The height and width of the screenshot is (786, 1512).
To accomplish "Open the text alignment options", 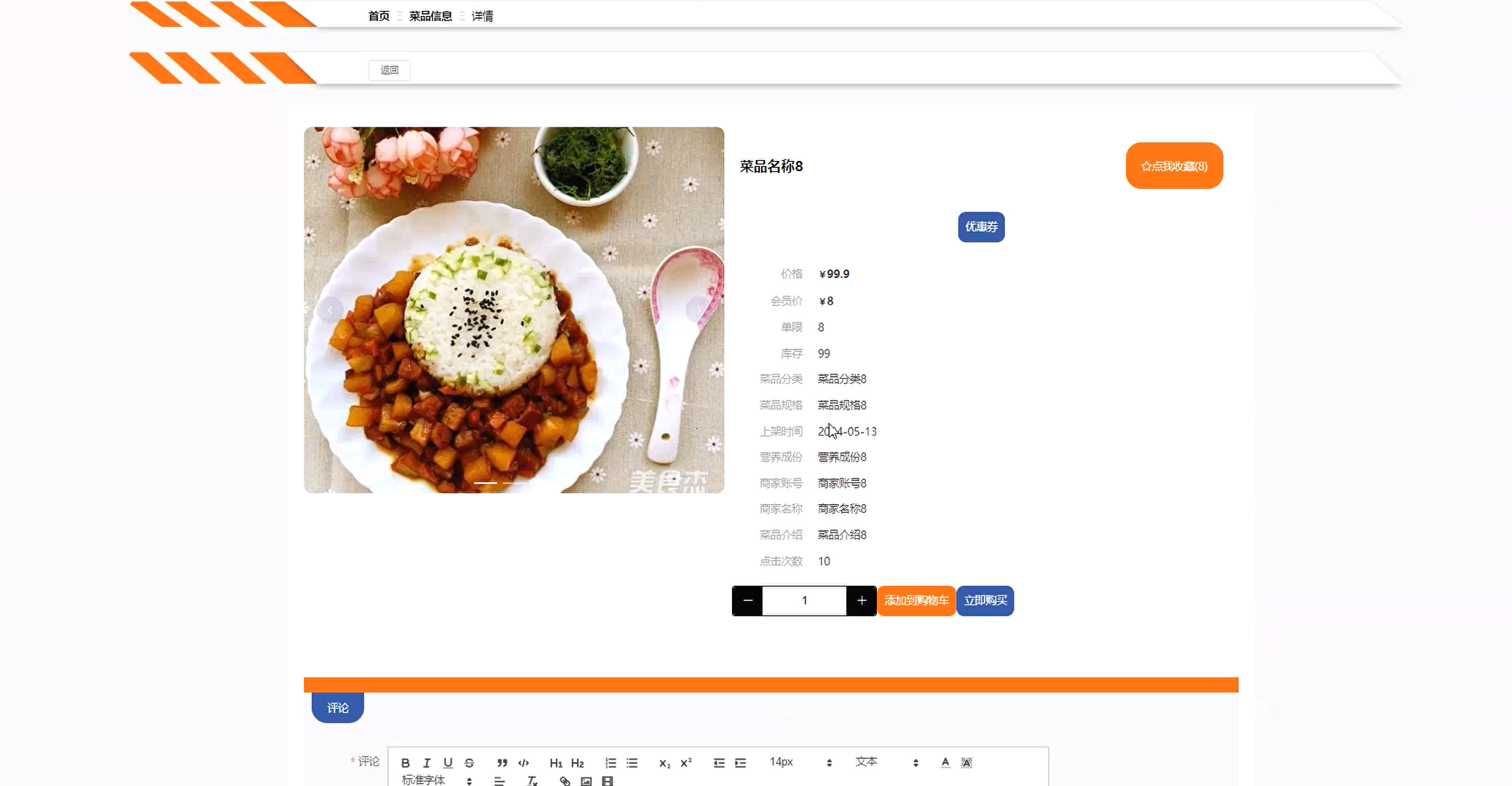I will pos(500,781).
